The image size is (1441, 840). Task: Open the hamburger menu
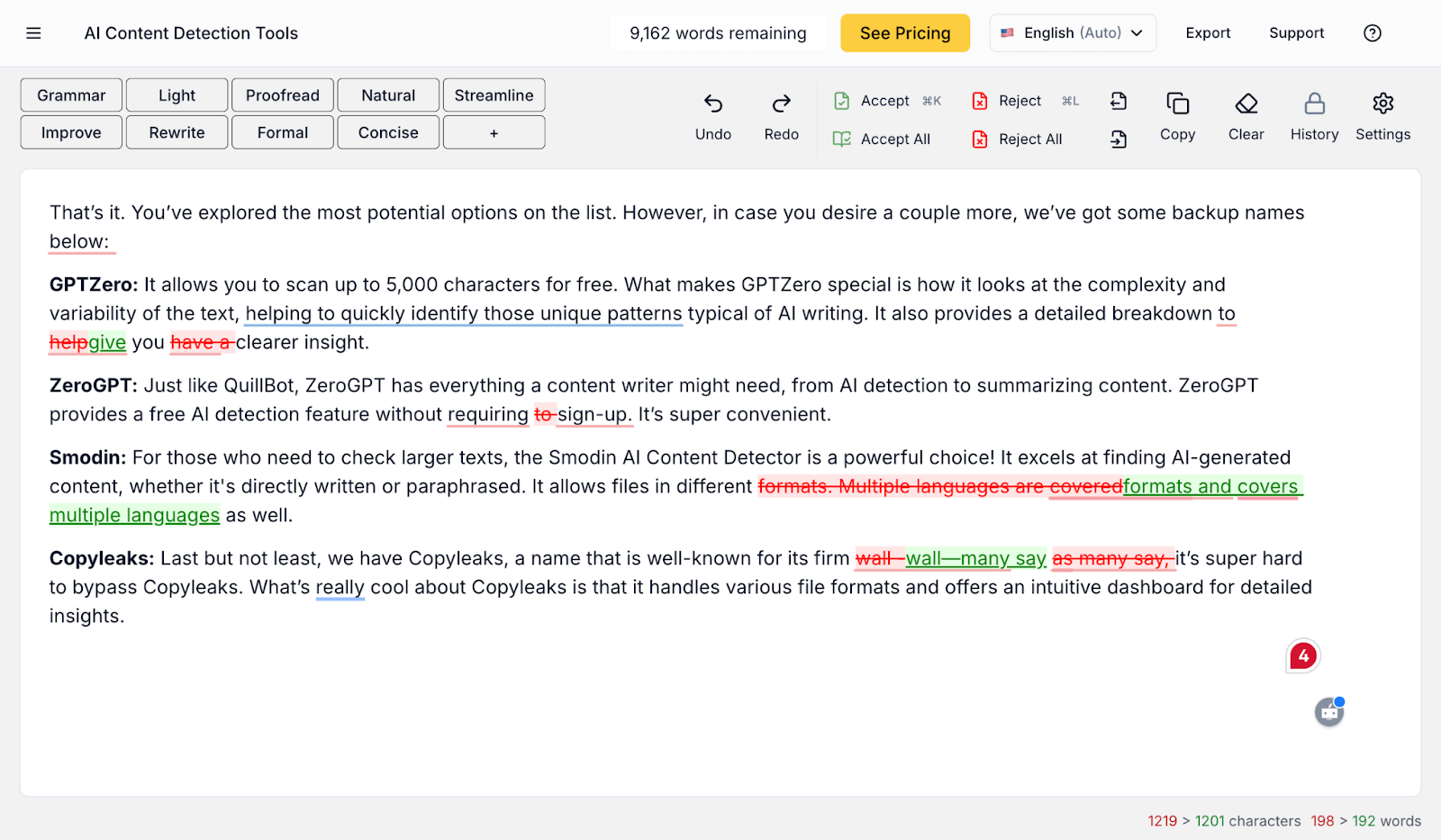pyautogui.click(x=33, y=33)
